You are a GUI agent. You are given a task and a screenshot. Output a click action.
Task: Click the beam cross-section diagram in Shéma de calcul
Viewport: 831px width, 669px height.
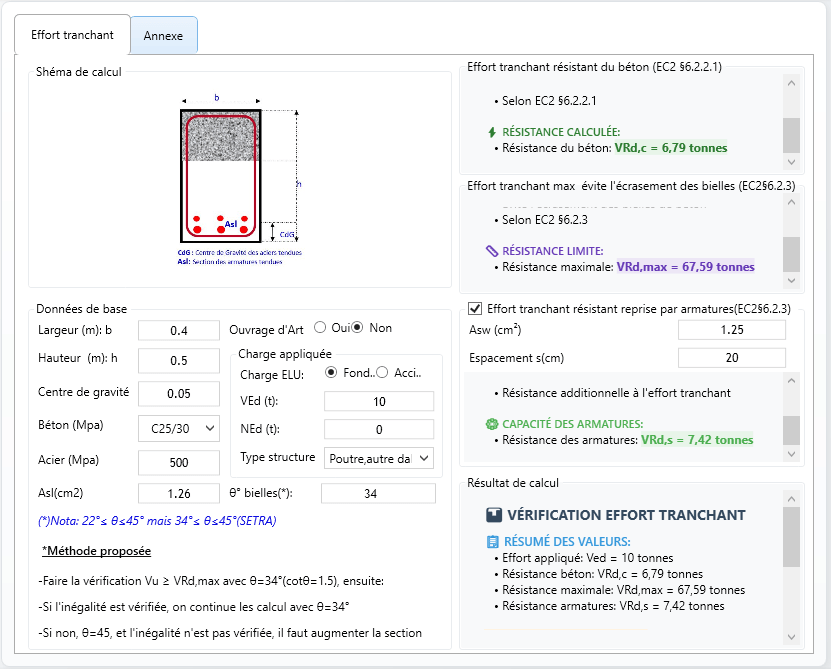[222, 170]
